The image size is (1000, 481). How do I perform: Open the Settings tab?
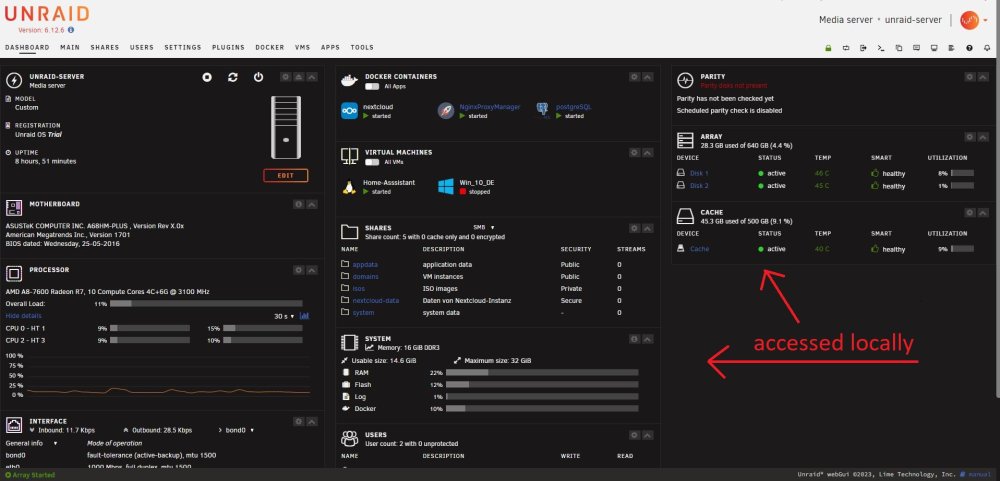(183, 48)
